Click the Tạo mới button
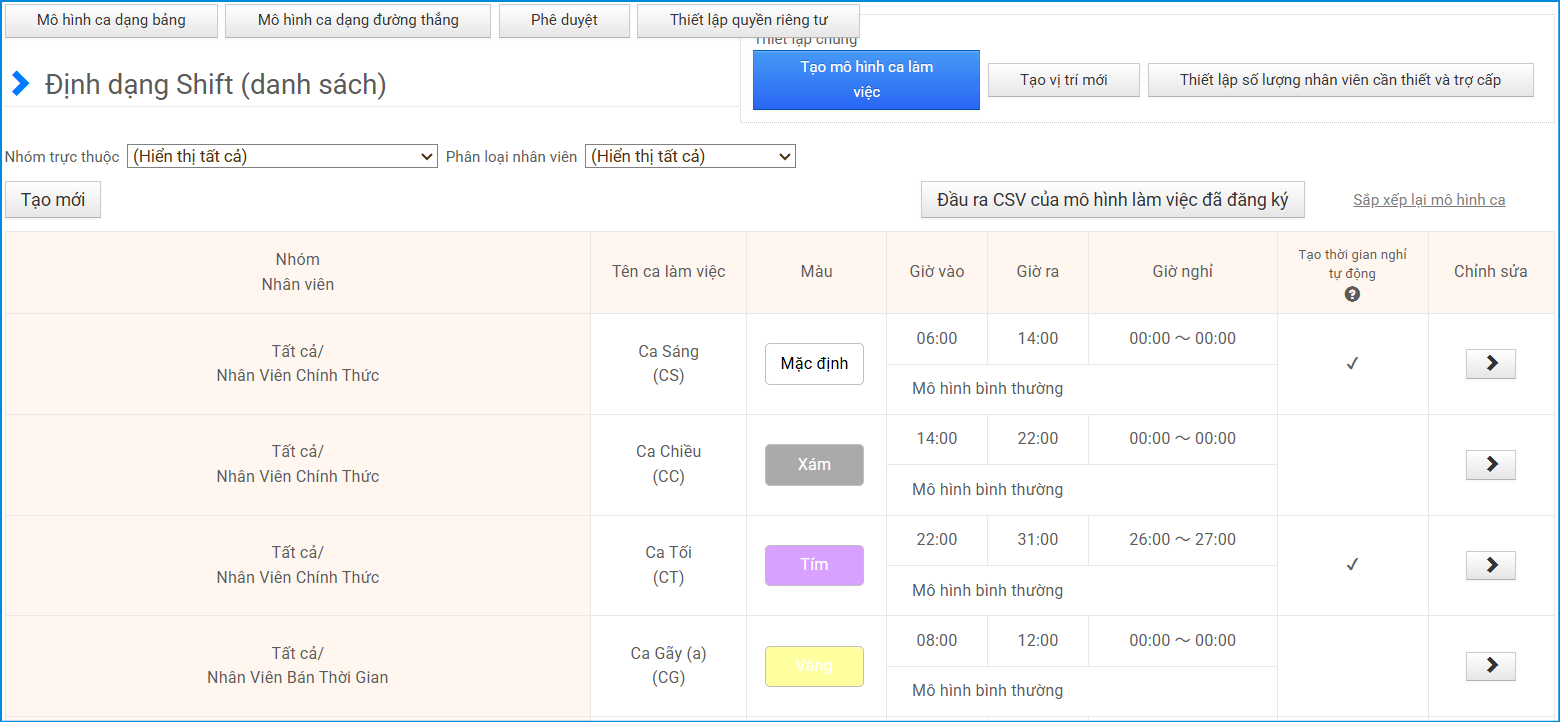 coord(53,200)
